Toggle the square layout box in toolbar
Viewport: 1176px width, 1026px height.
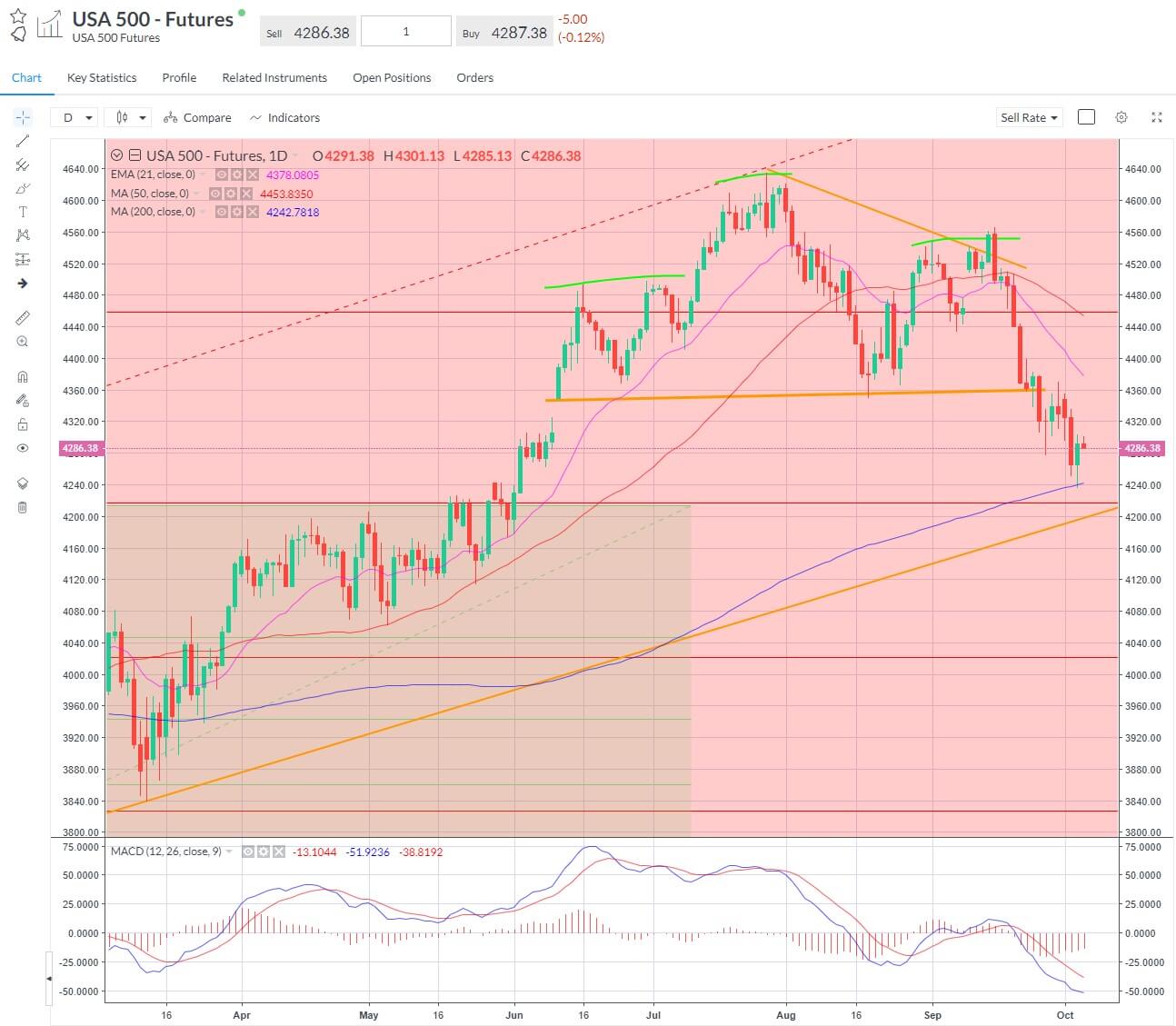pyautogui.click(x=1086, y=117)
